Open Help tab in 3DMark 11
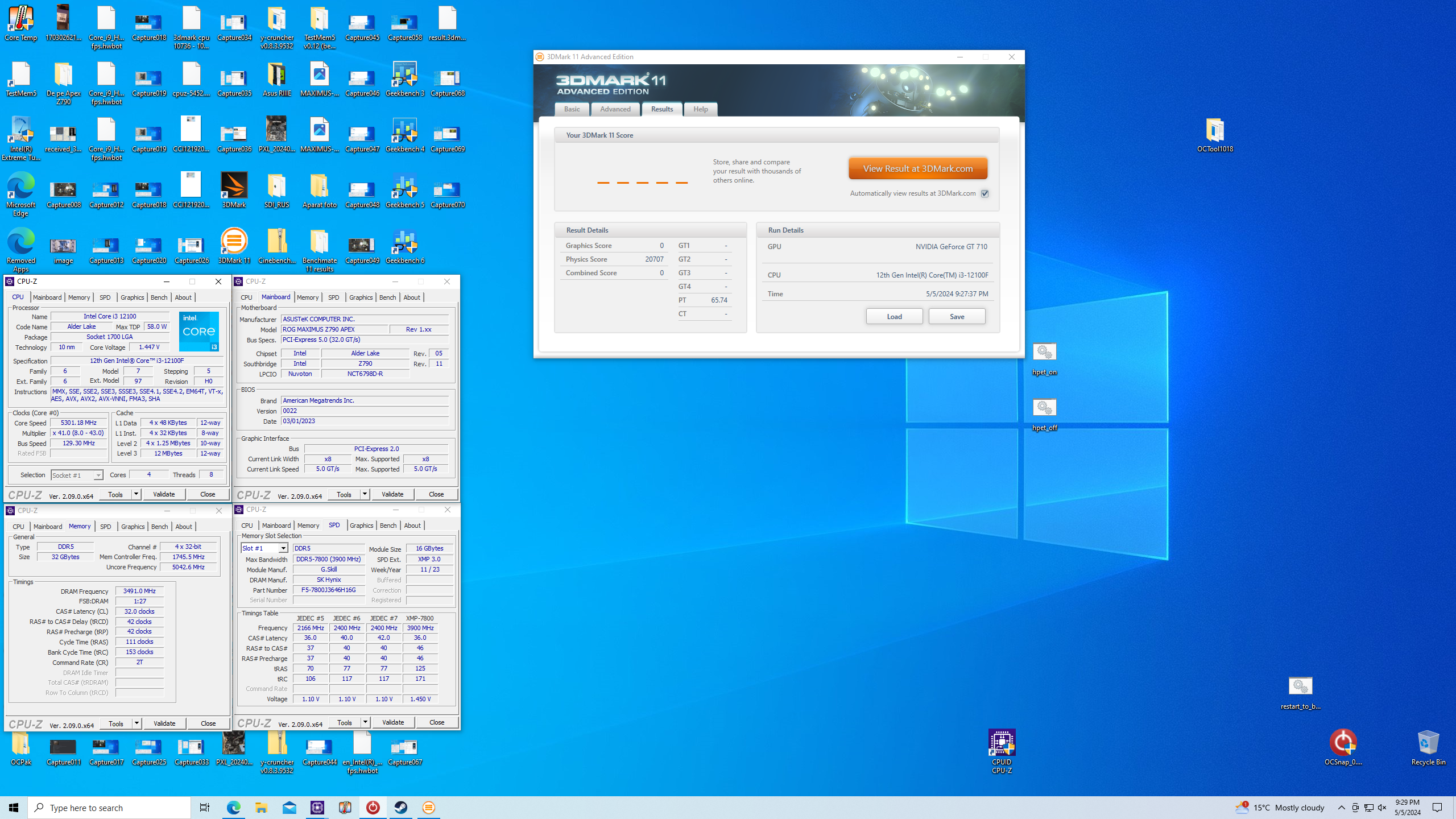This screenshot has width=1456, height=819. click(700, 109)
